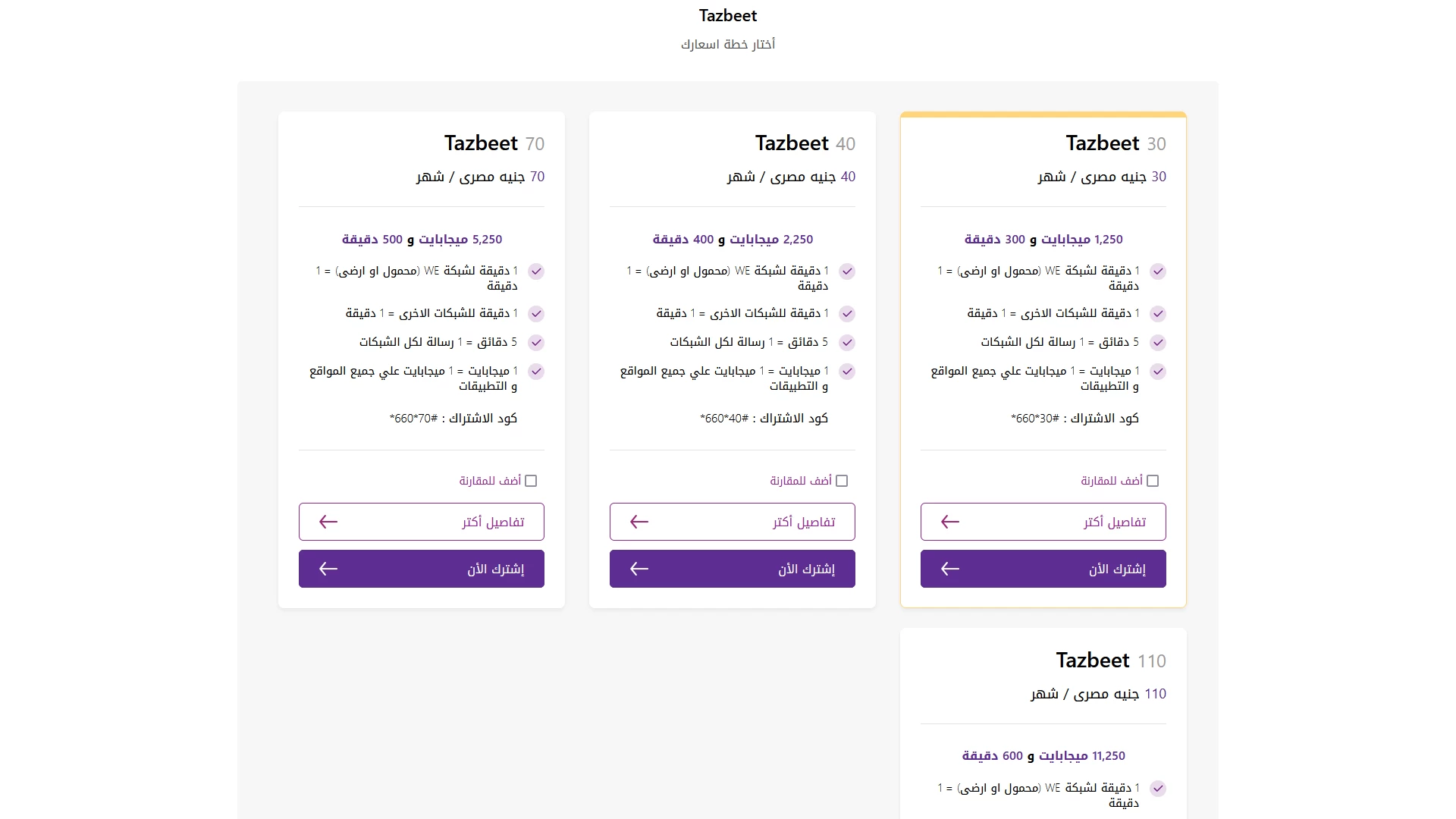Check compare box on Tazbeet 70 card
This screenshot has height=819, width=1456.
531,481
